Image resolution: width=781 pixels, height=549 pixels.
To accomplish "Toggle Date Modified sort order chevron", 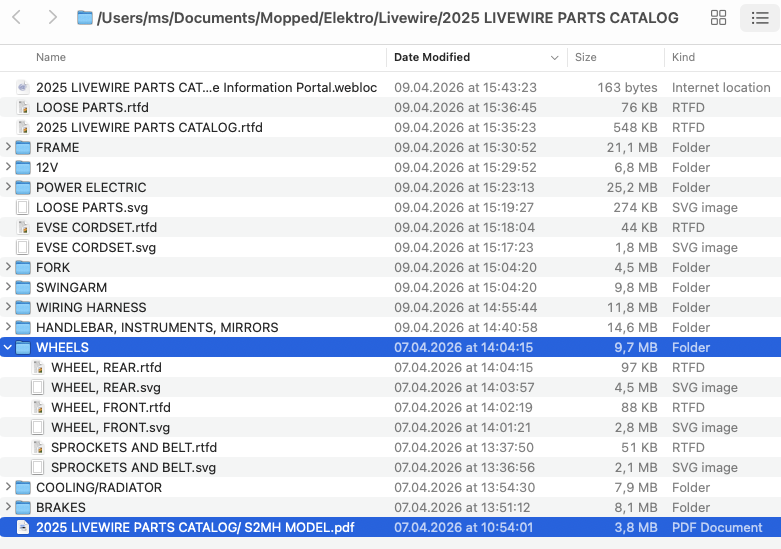I will [554, 57].
